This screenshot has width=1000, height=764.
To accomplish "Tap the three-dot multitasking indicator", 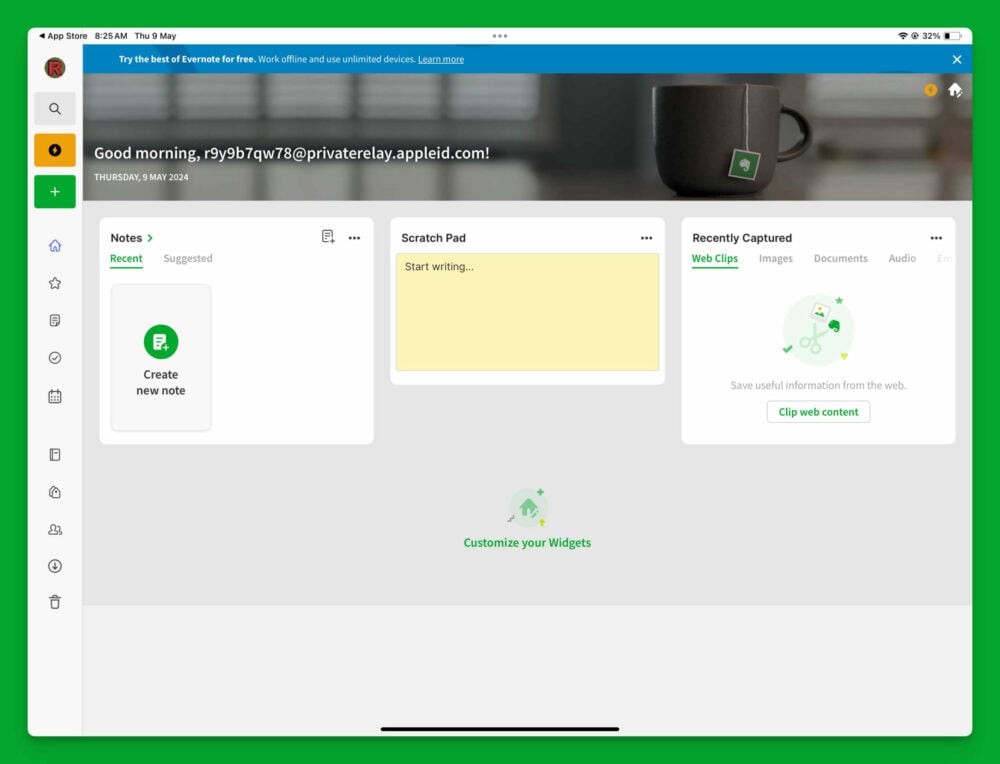I will click(x=500, y=36).
